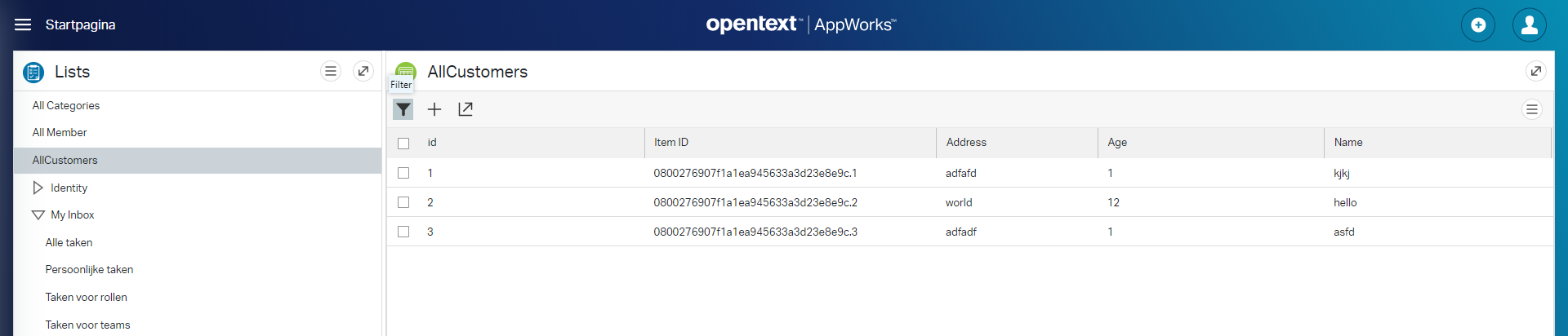Tick the checkbox for row 3
This screenshot has width=1568, height=336.
click(403, 232)
